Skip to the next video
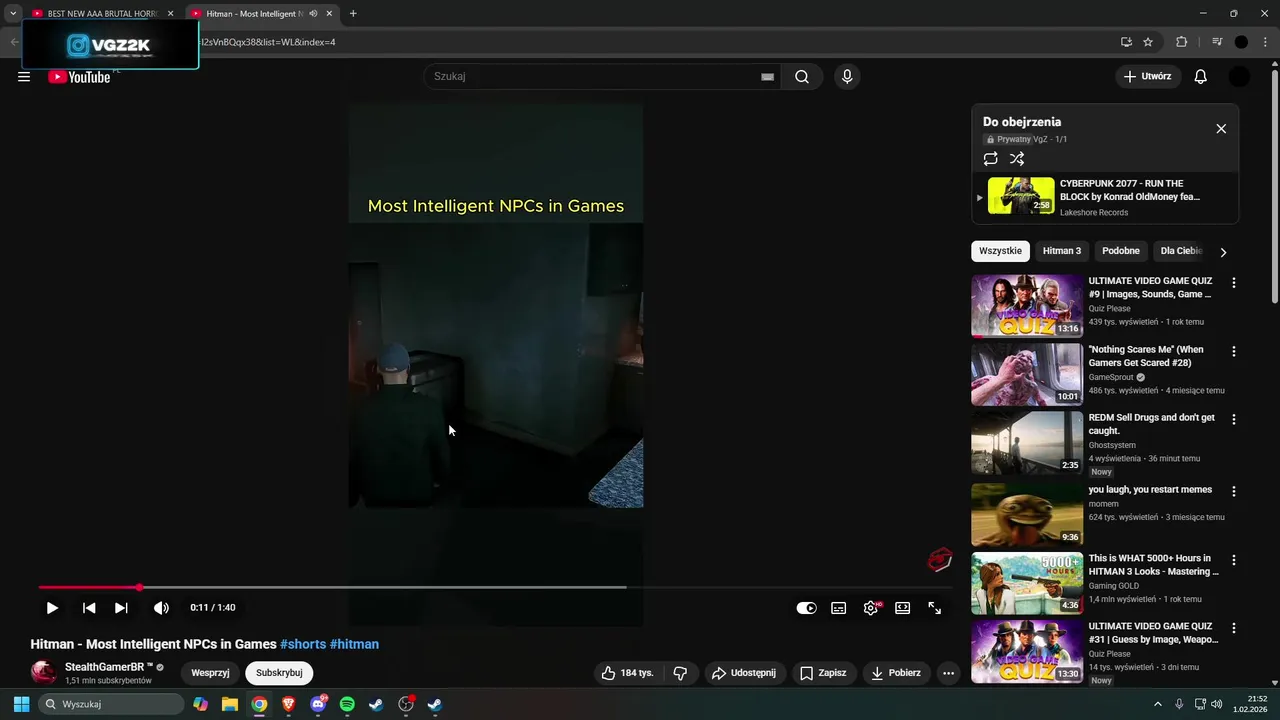This screenshot has width=1280, height=720. (121, 608)
